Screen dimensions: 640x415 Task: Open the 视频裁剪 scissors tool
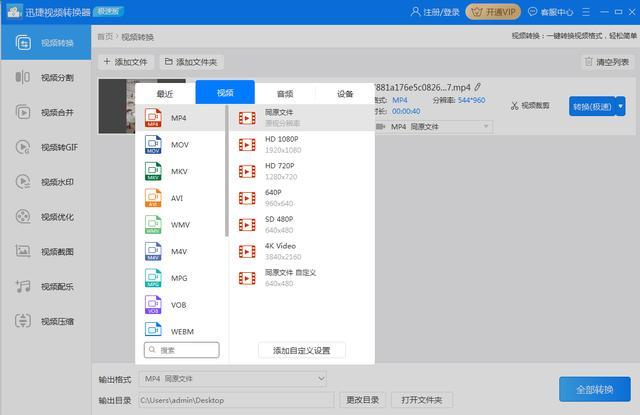[530, 106]
